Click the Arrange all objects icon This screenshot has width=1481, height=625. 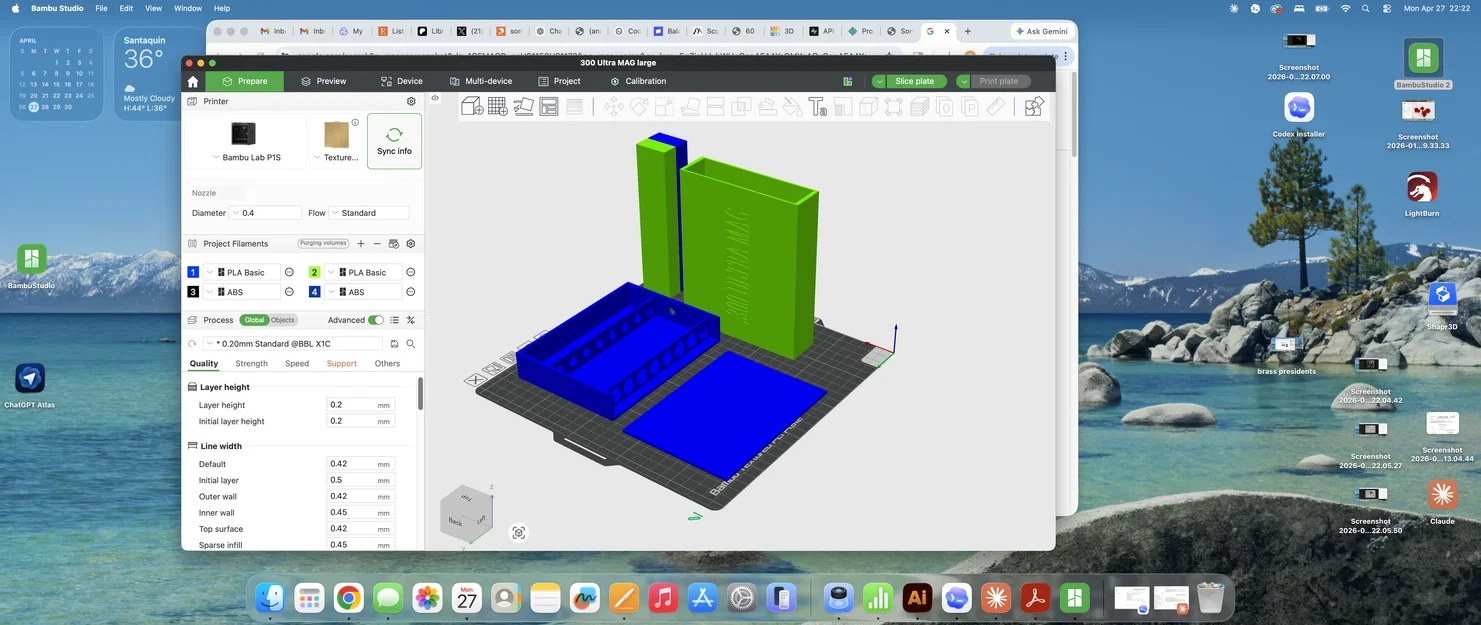click(x=549, y=106)
